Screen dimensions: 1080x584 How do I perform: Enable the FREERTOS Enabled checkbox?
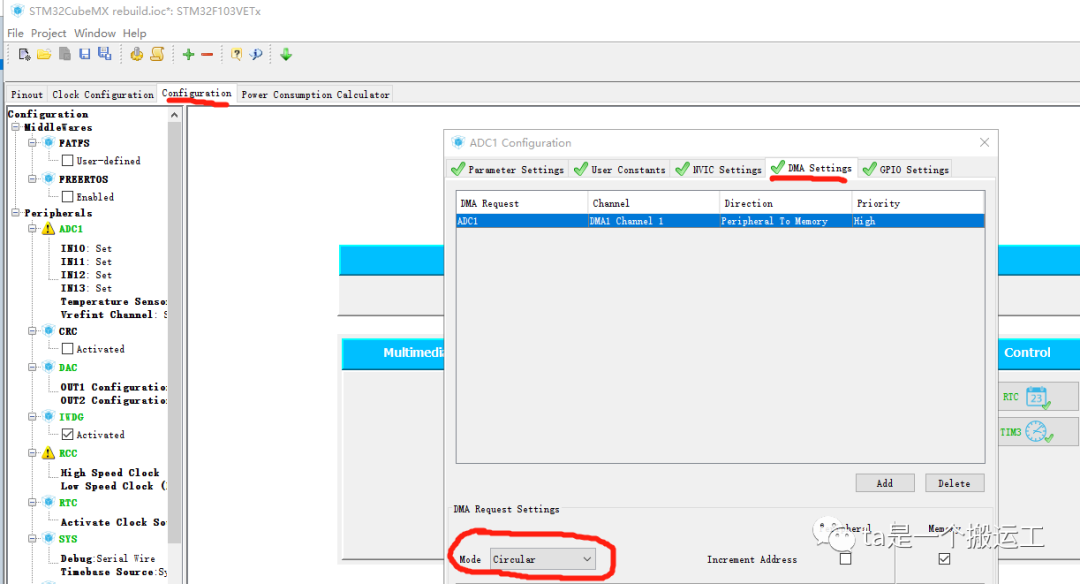click(68, 197)
